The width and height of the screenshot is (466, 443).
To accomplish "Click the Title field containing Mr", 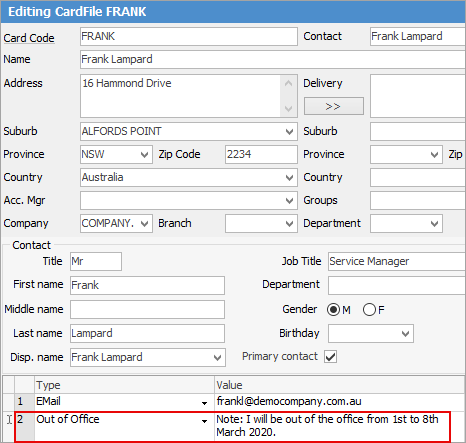I will click(x=96, y=261).
